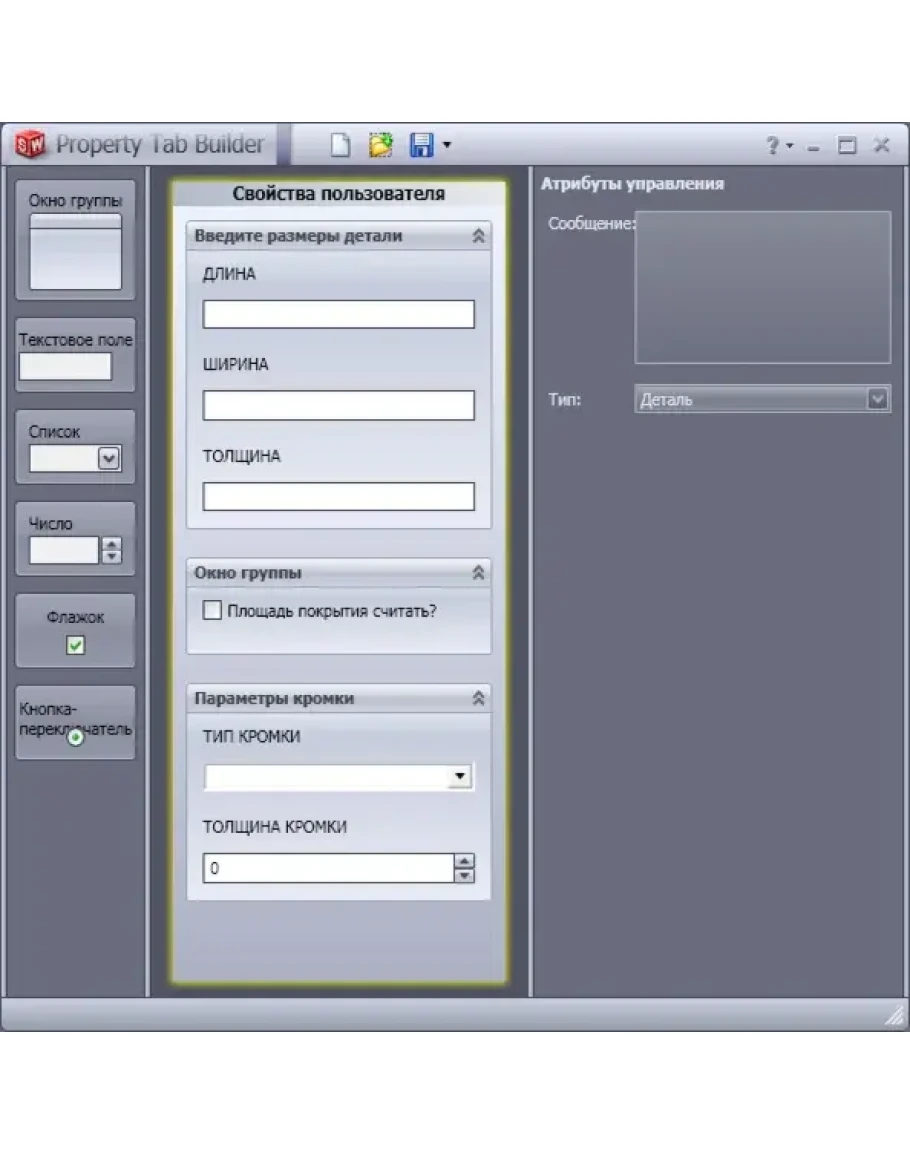This screenshot has width=910, height=1155.
Task: Open the ТИП КРОМКИ dropdown list
Action: [460, 777]
